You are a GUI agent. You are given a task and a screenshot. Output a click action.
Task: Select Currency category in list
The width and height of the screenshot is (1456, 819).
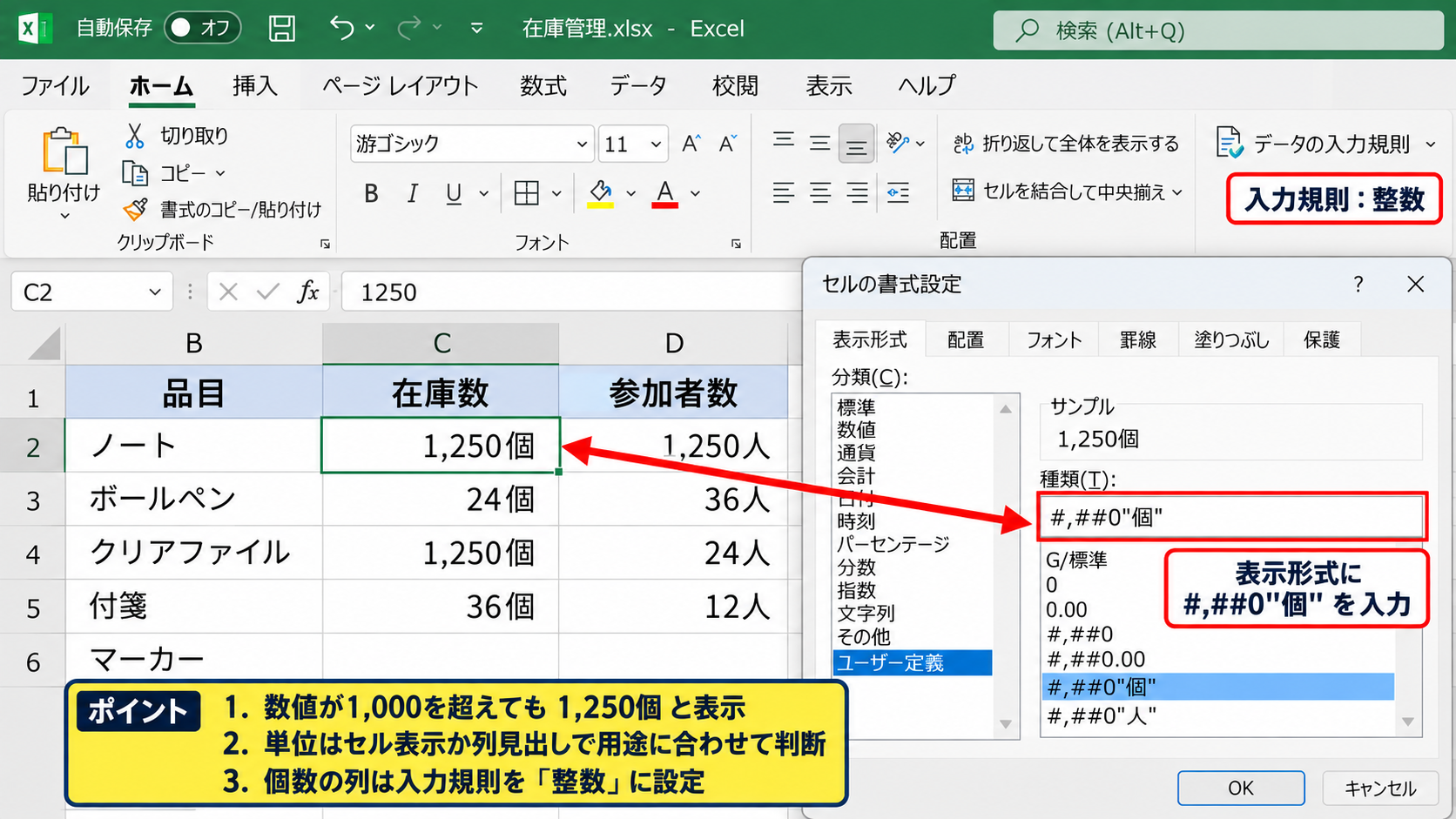[x=856, y=453]
